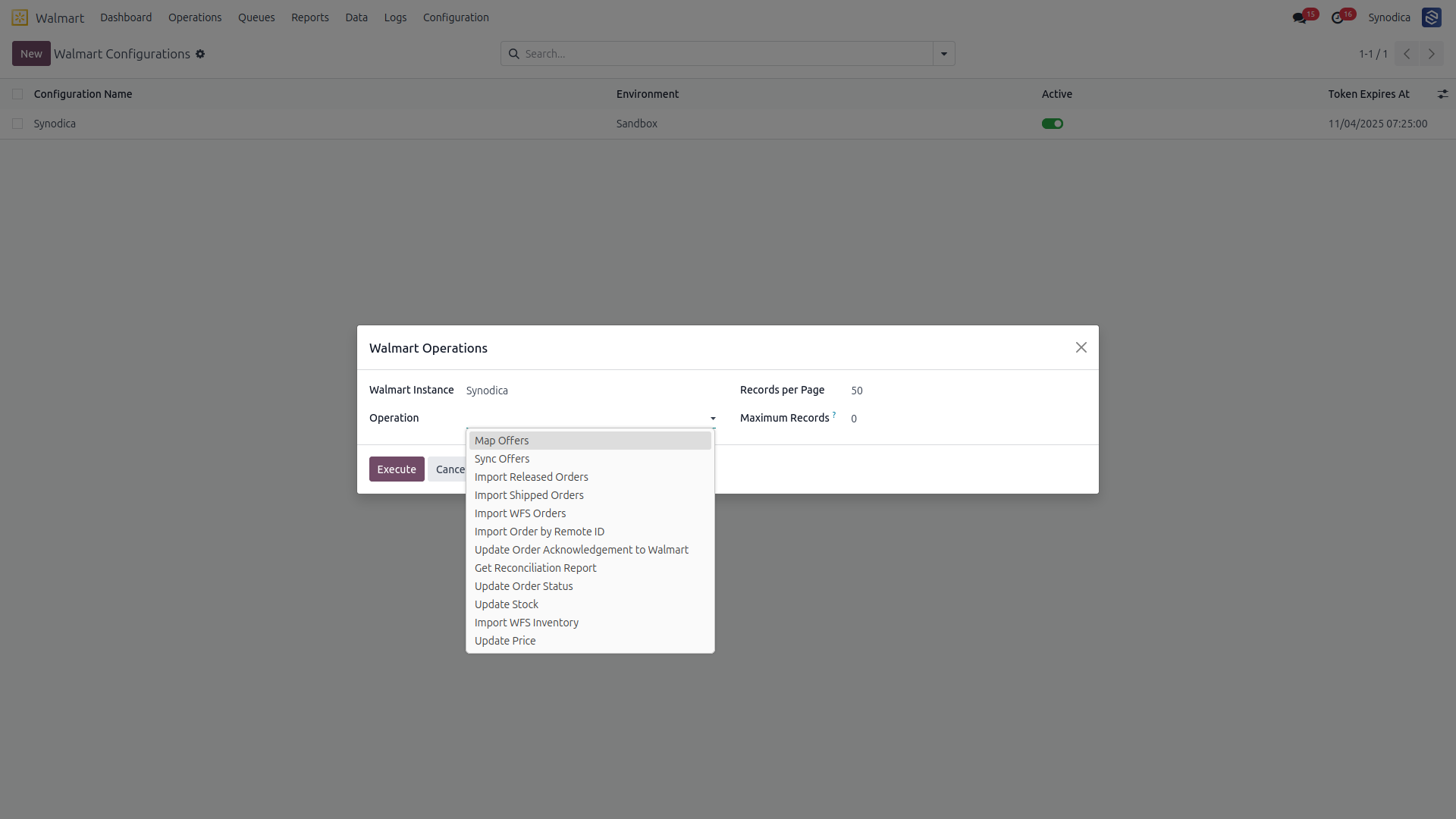Viewport: 1456px width, 819px height.
Task: Select Sync Offers operation
Action: click(590, 459)
